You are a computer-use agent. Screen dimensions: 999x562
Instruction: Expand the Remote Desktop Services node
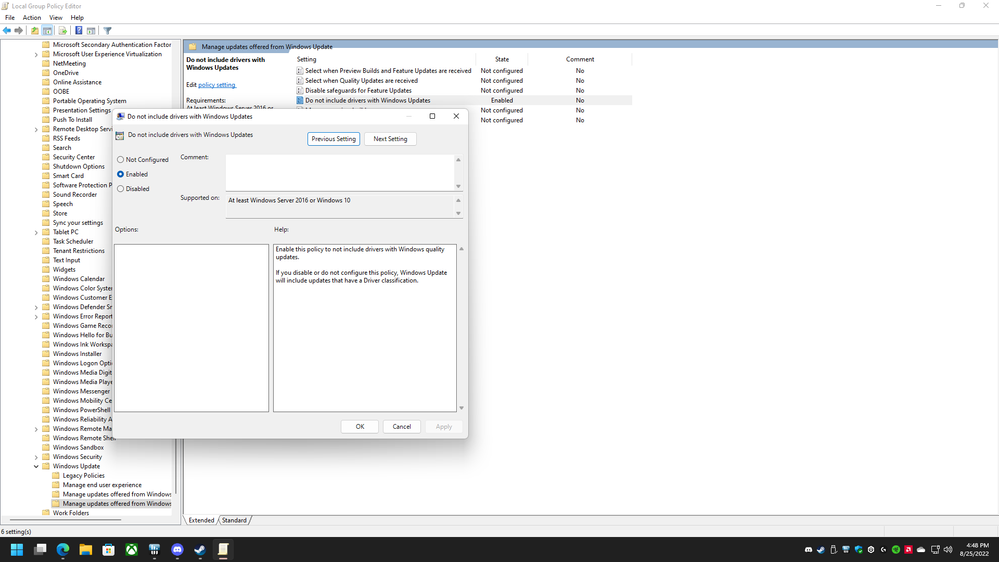coord(36,129)
